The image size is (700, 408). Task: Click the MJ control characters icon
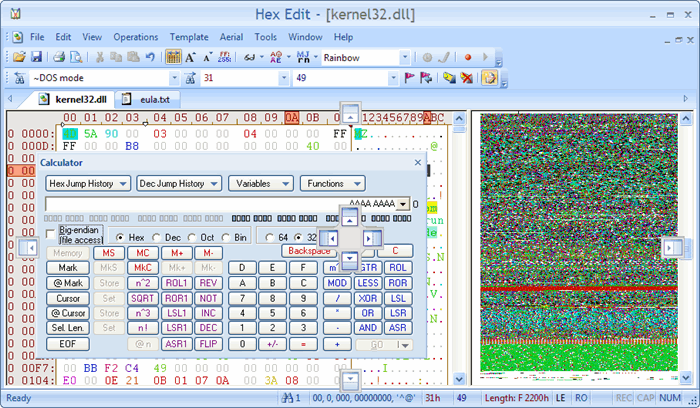303,57
